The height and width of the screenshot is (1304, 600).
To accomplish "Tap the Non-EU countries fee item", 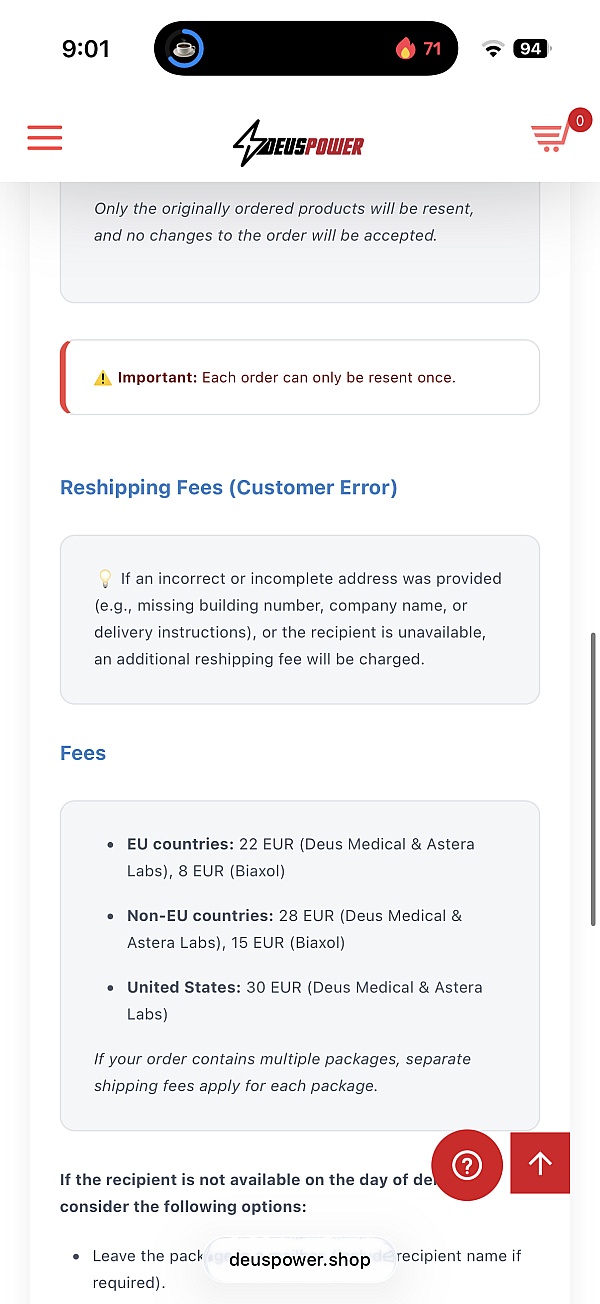I will (x=295, y=929).
